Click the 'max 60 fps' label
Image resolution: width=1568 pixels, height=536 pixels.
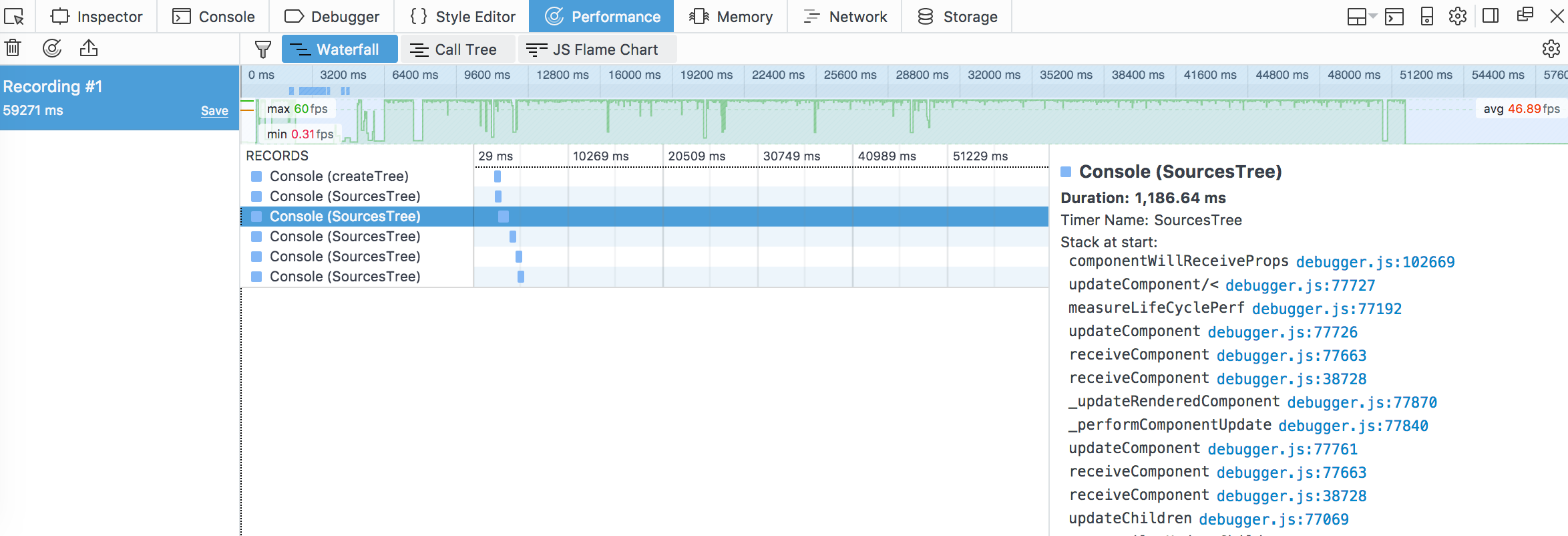point(297,109)
